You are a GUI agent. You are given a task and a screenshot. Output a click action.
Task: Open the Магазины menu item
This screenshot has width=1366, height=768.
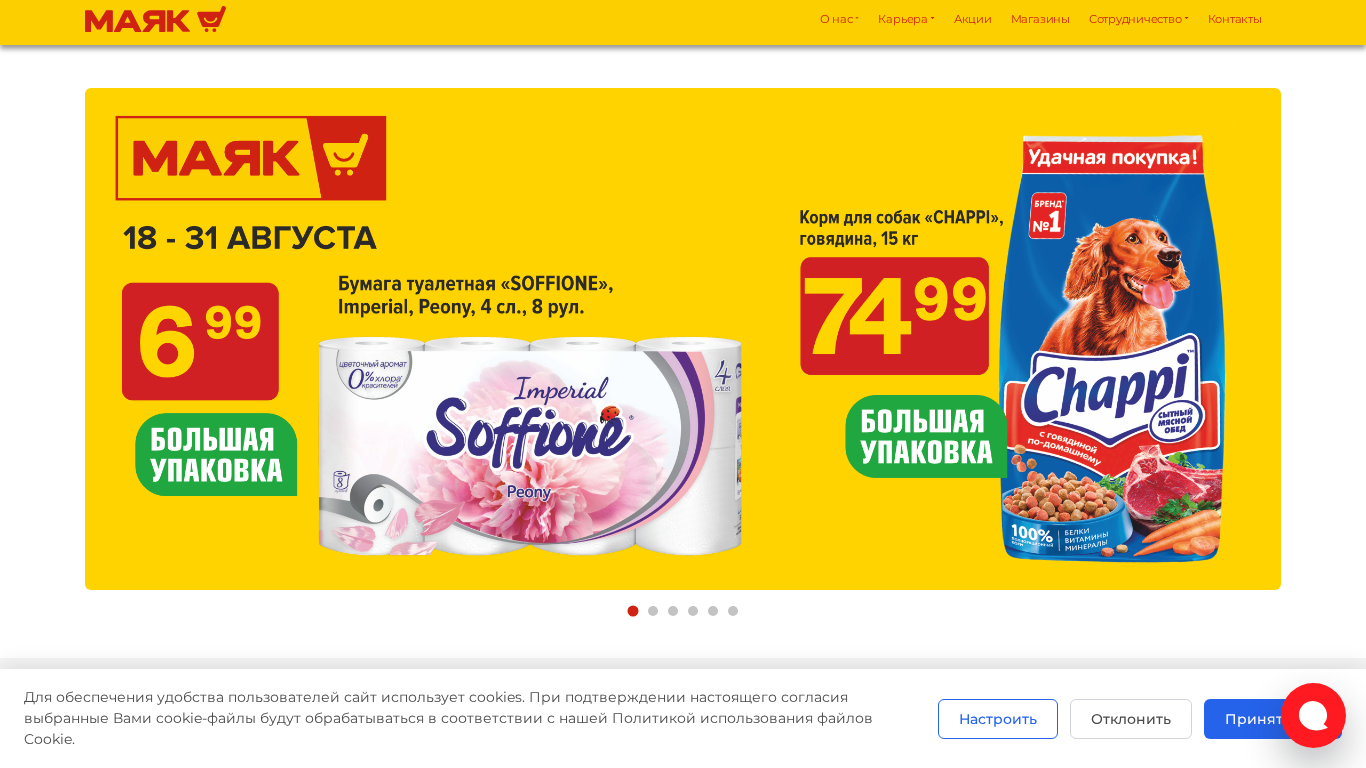1040,19
